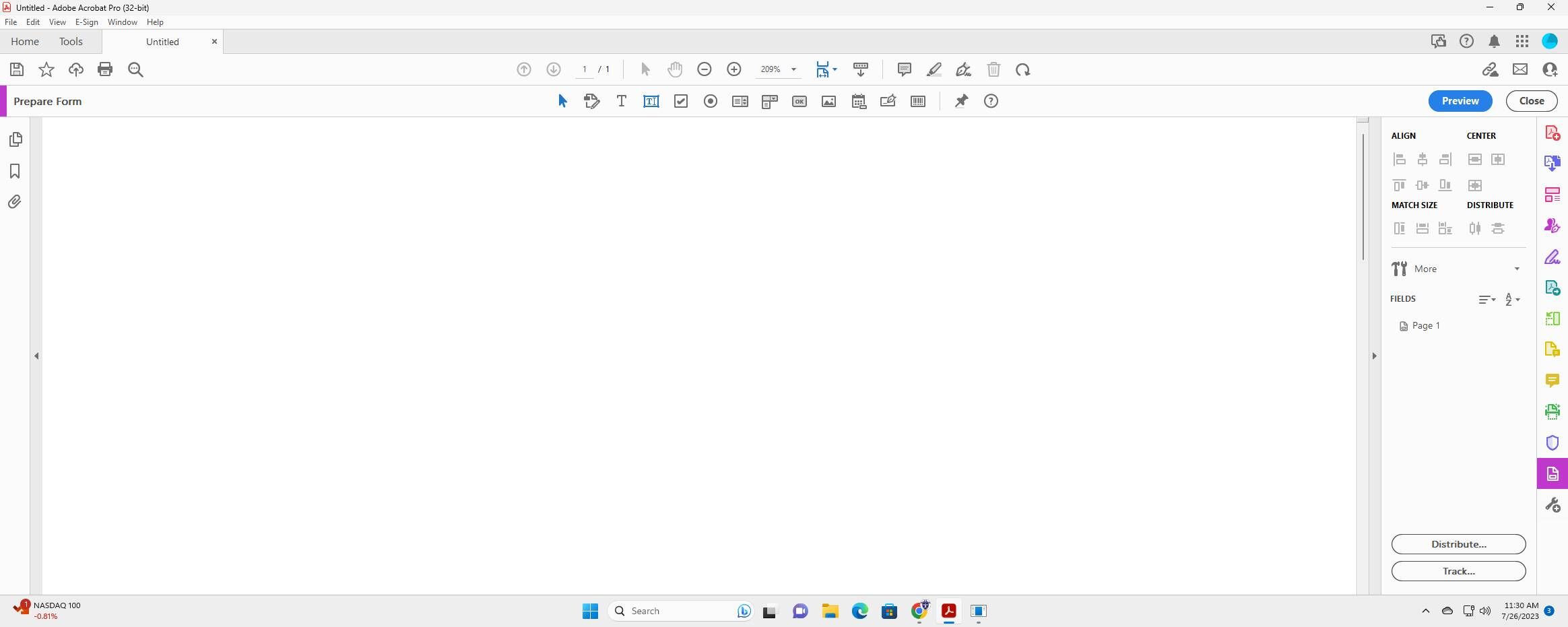Open find text search magnifier
The image size is (1568, 627).
pyautogui.click(x=135, y=69)
